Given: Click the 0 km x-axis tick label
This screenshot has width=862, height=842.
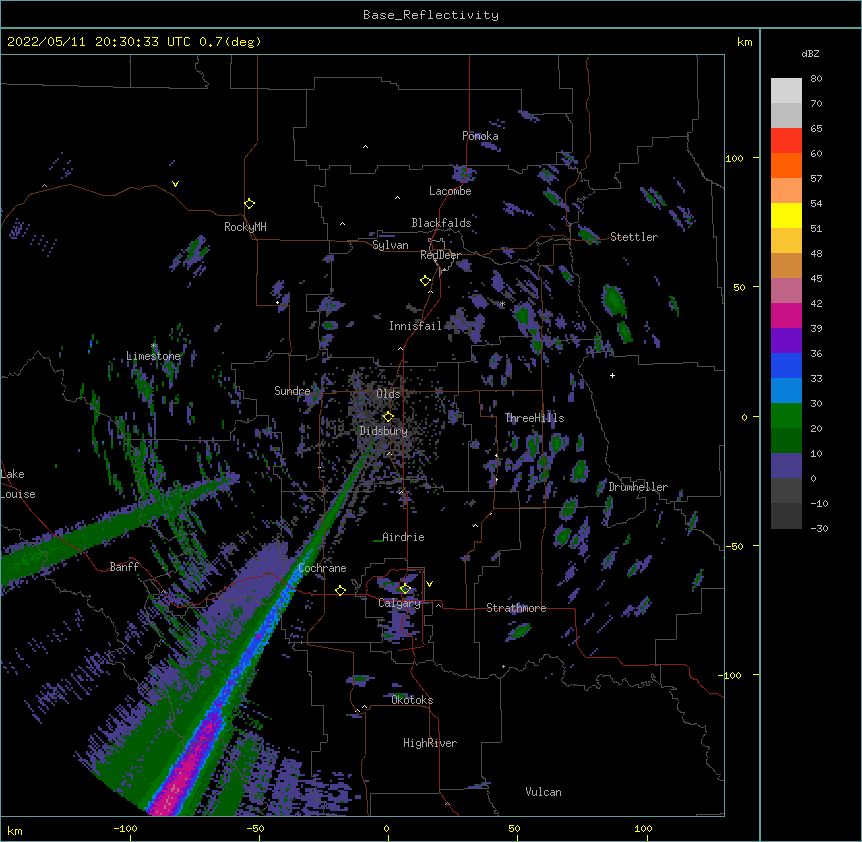Looking at the screenshot, I should pos(386,828).
